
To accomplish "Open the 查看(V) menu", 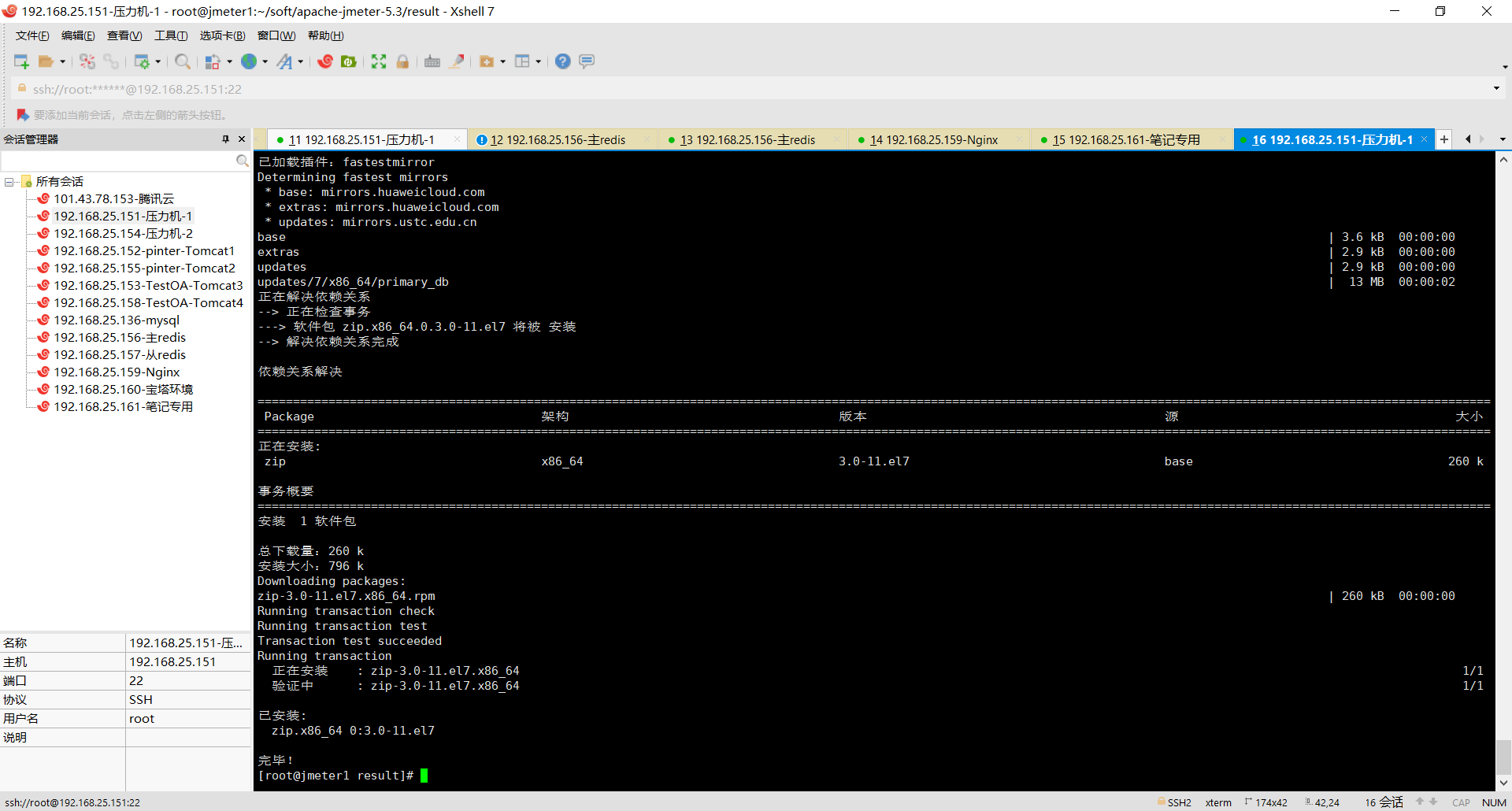I will (124, 35).
